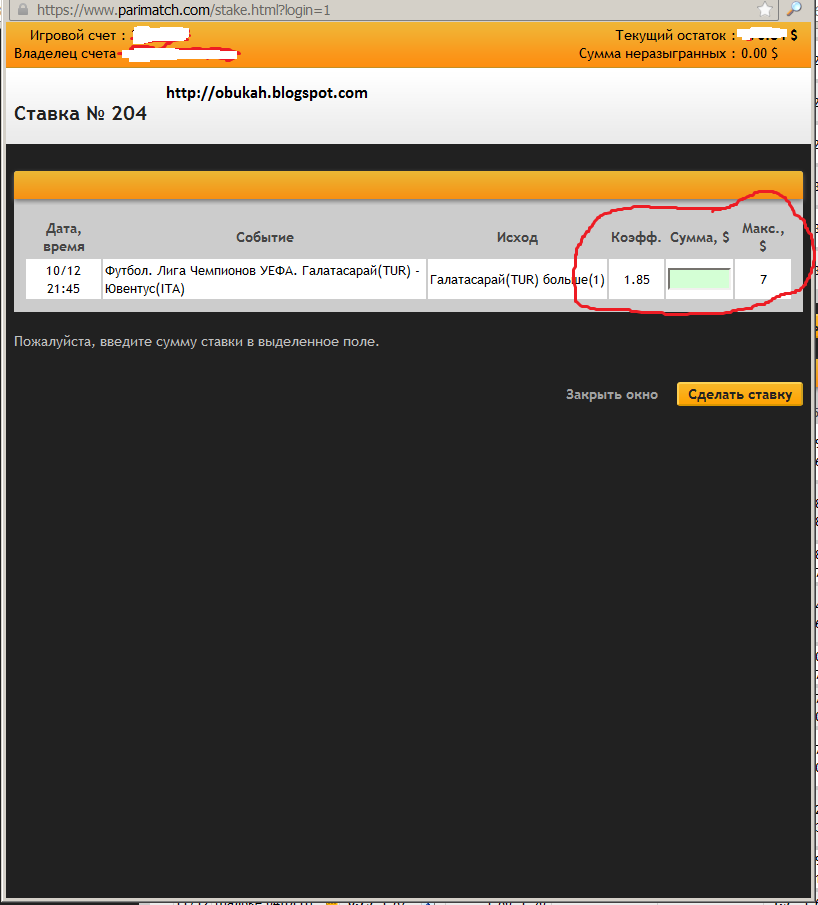Click the Закрыть окно link
Viewport: 818px width, 905px height.
pyautogui.click(x=611, y=394)
